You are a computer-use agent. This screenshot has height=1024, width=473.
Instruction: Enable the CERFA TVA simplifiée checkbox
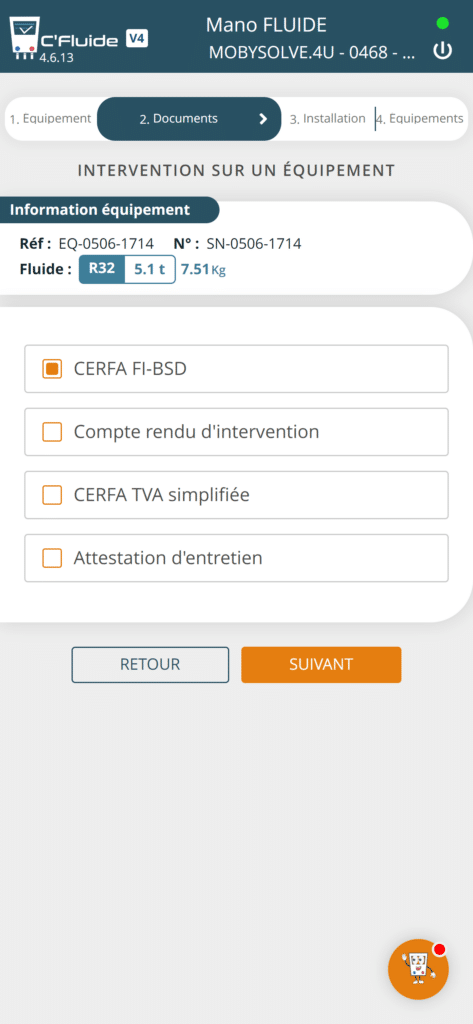click(x=52, y=495)
